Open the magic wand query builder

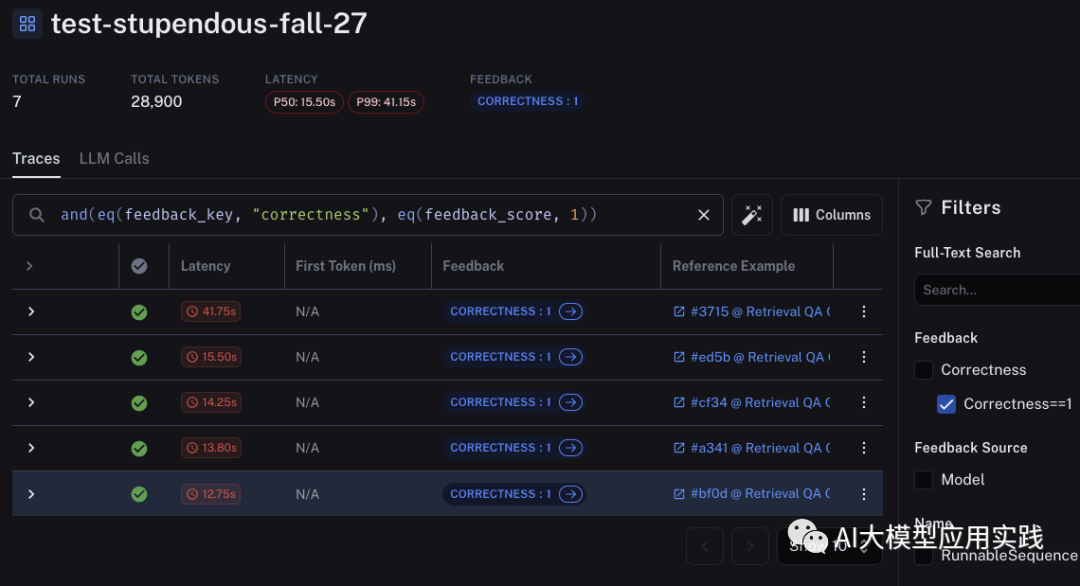(x=751, y=215)
